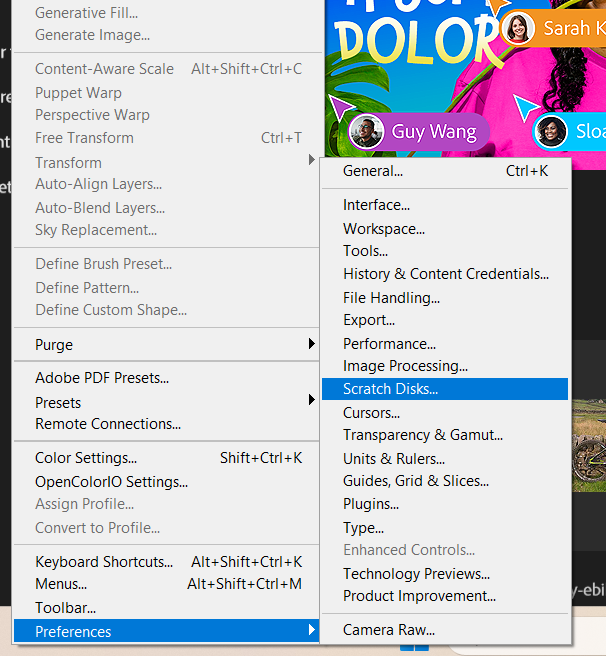Click the Guy Wang avatar photo

[366, 132]
